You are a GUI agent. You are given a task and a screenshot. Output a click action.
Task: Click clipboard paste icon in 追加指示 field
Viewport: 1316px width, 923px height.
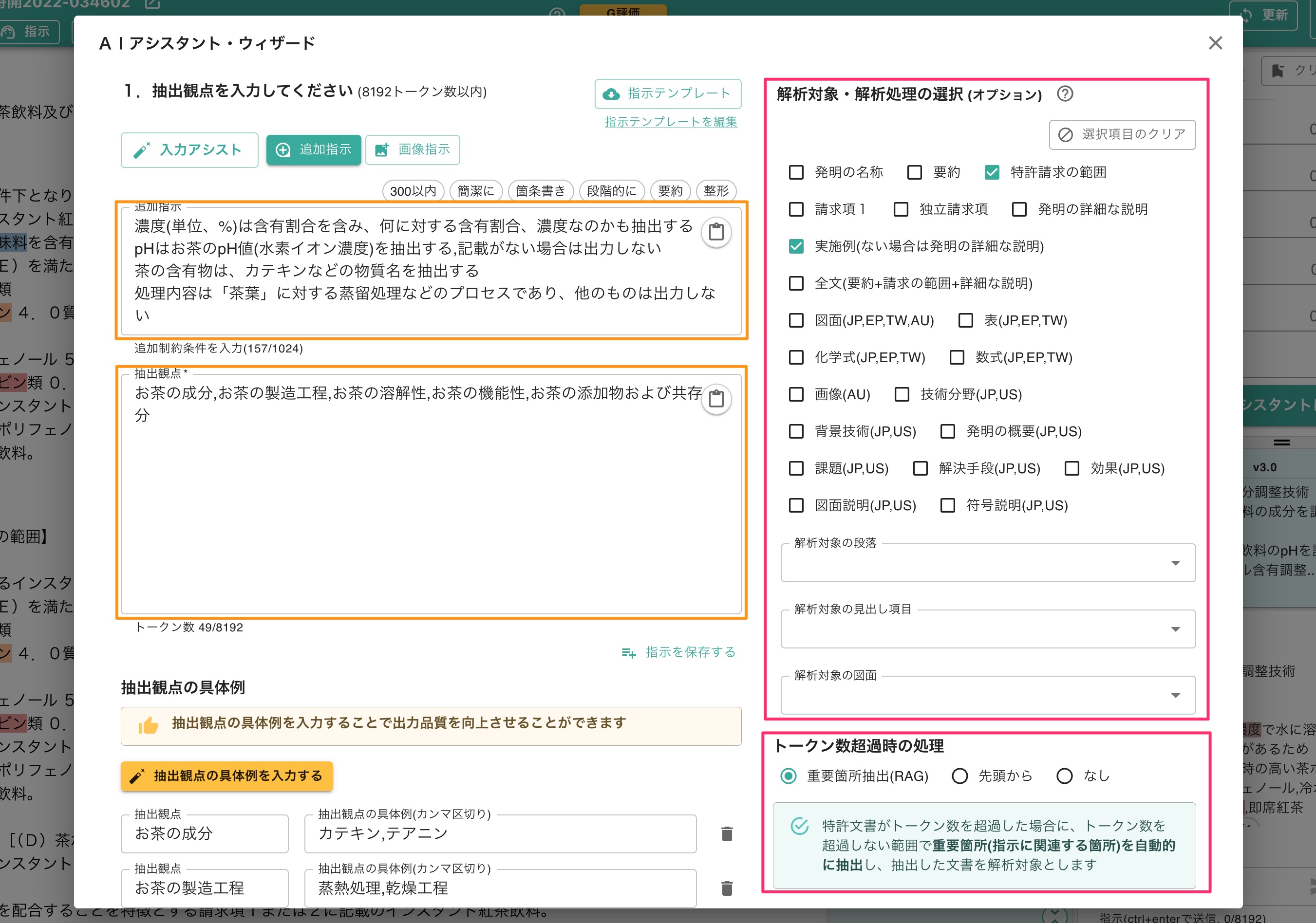coord(716,232)
